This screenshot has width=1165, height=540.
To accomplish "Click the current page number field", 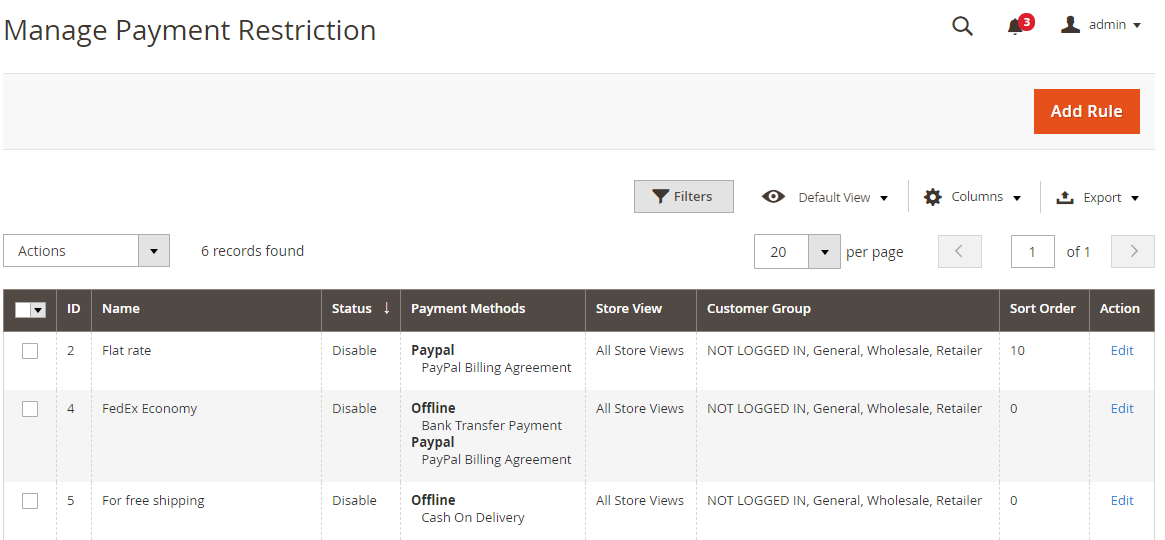I will (1032, 252).
